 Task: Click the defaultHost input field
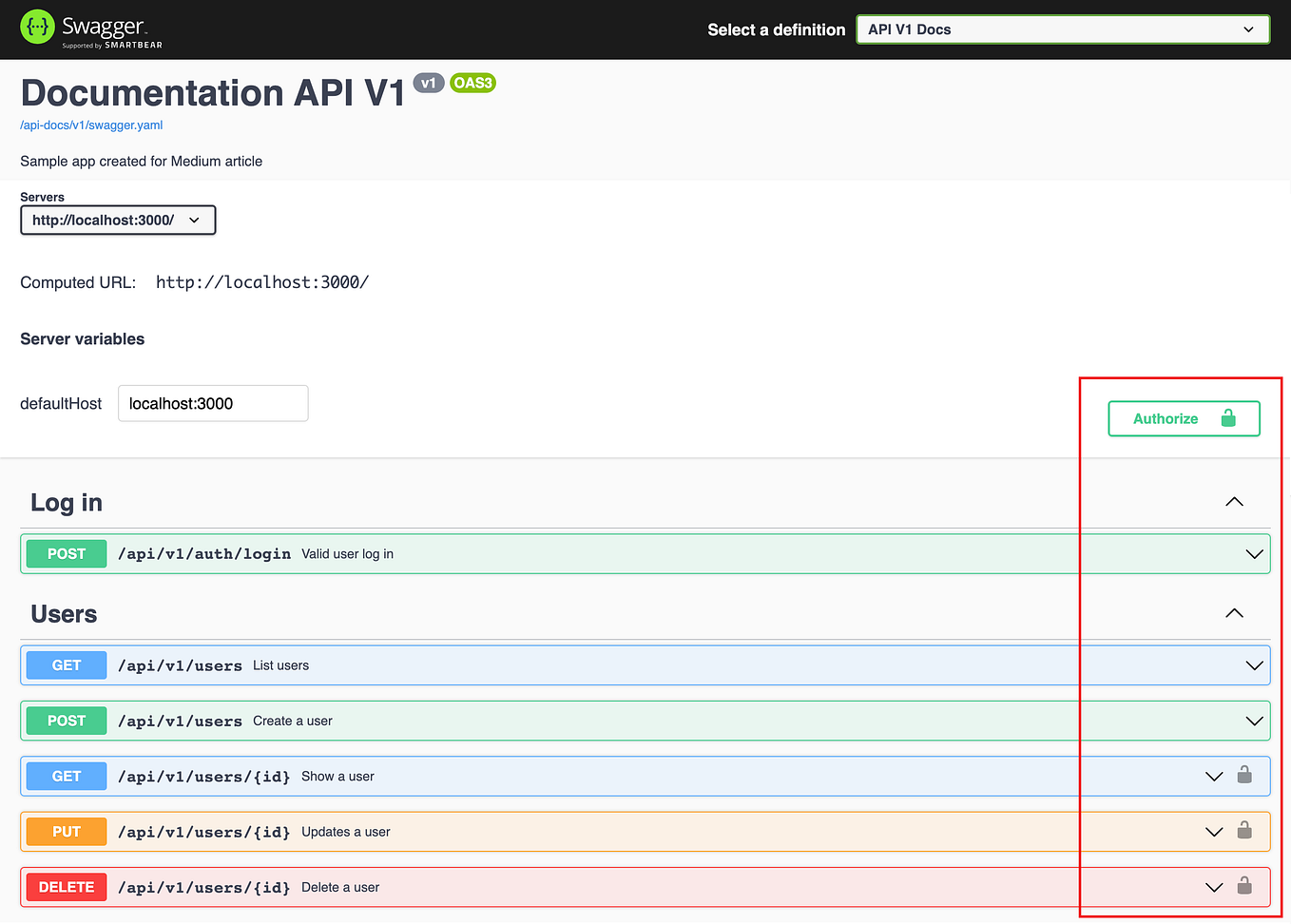212,403
